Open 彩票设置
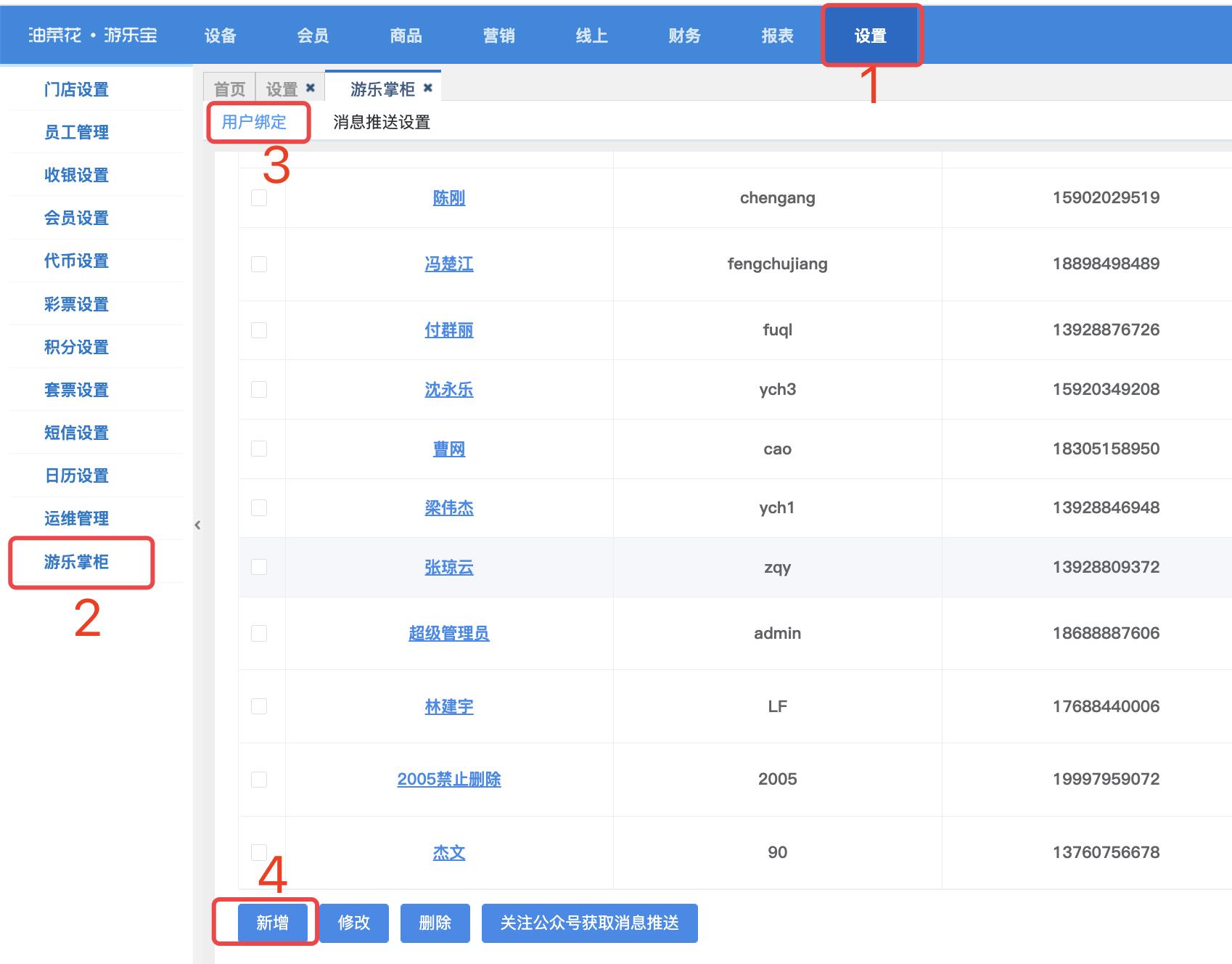This screenshot has height=964, width=1232. pyautogui.click(x=76, y=304)
